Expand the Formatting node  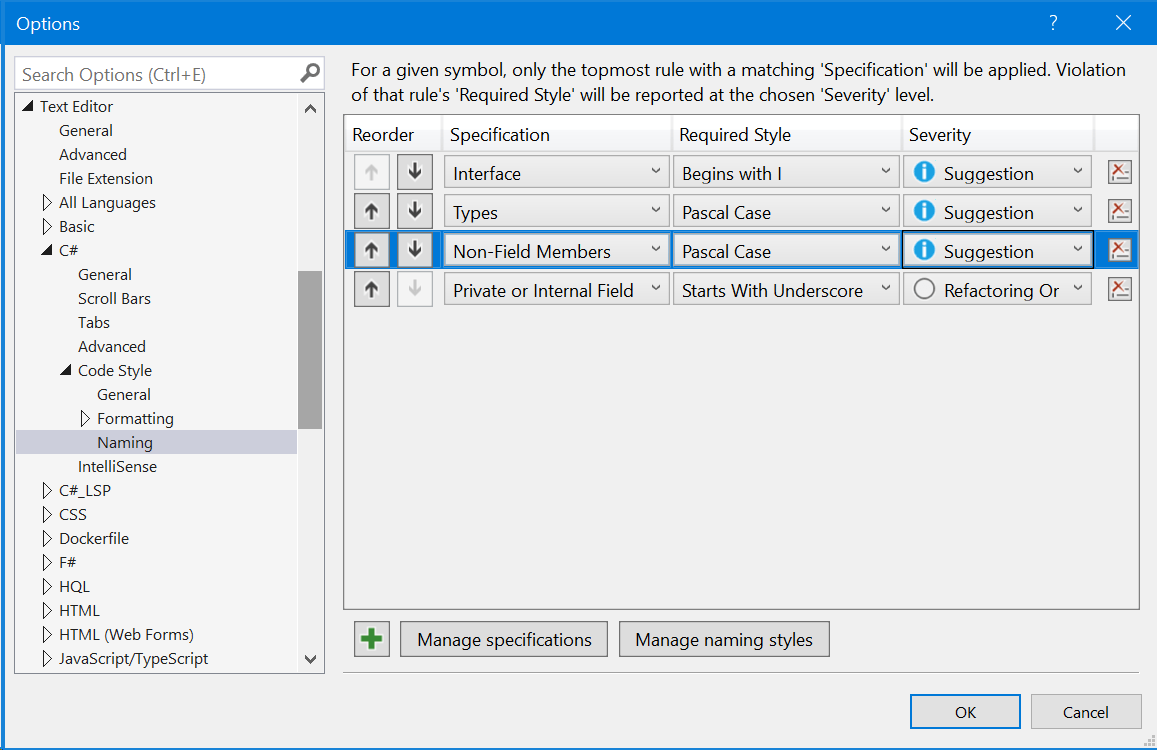[85, 419]
